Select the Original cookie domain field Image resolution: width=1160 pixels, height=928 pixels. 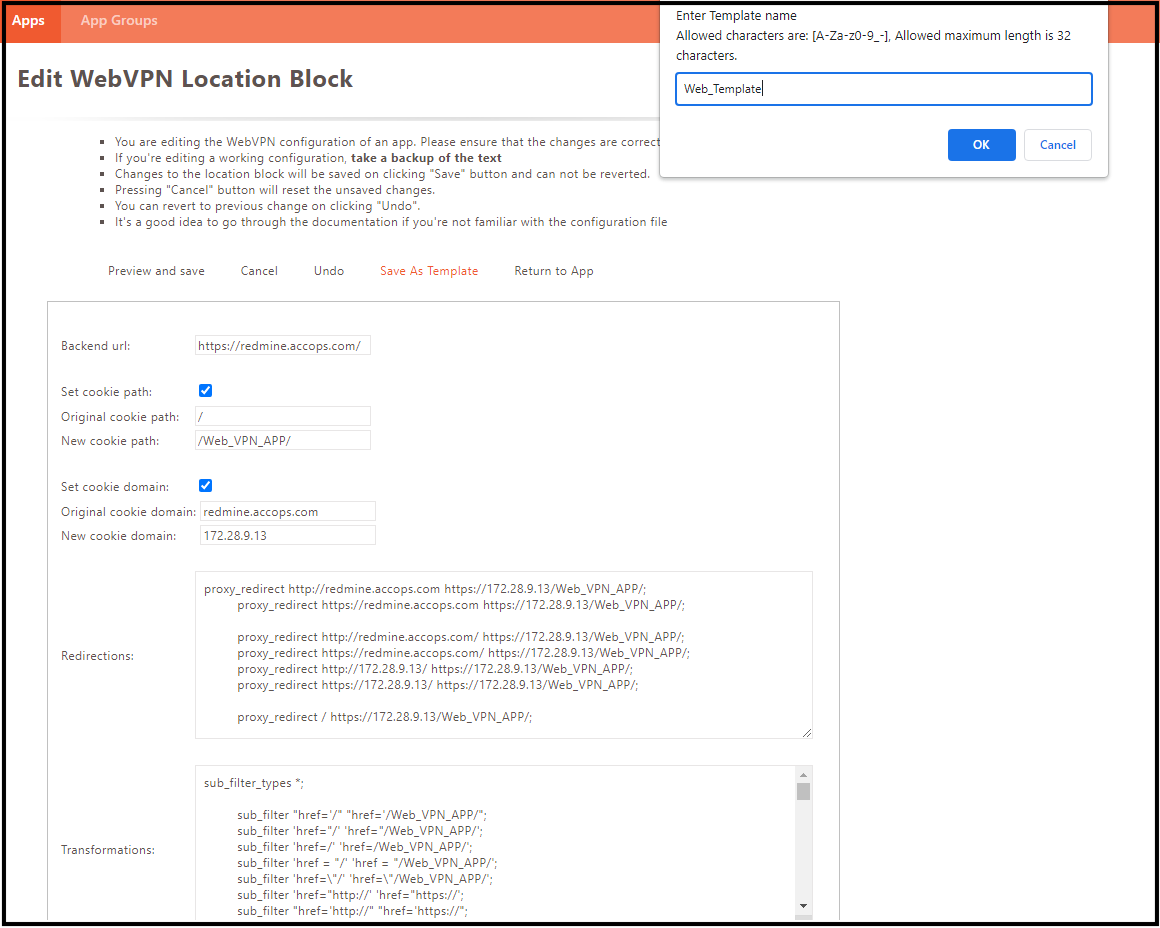point(287,510)
